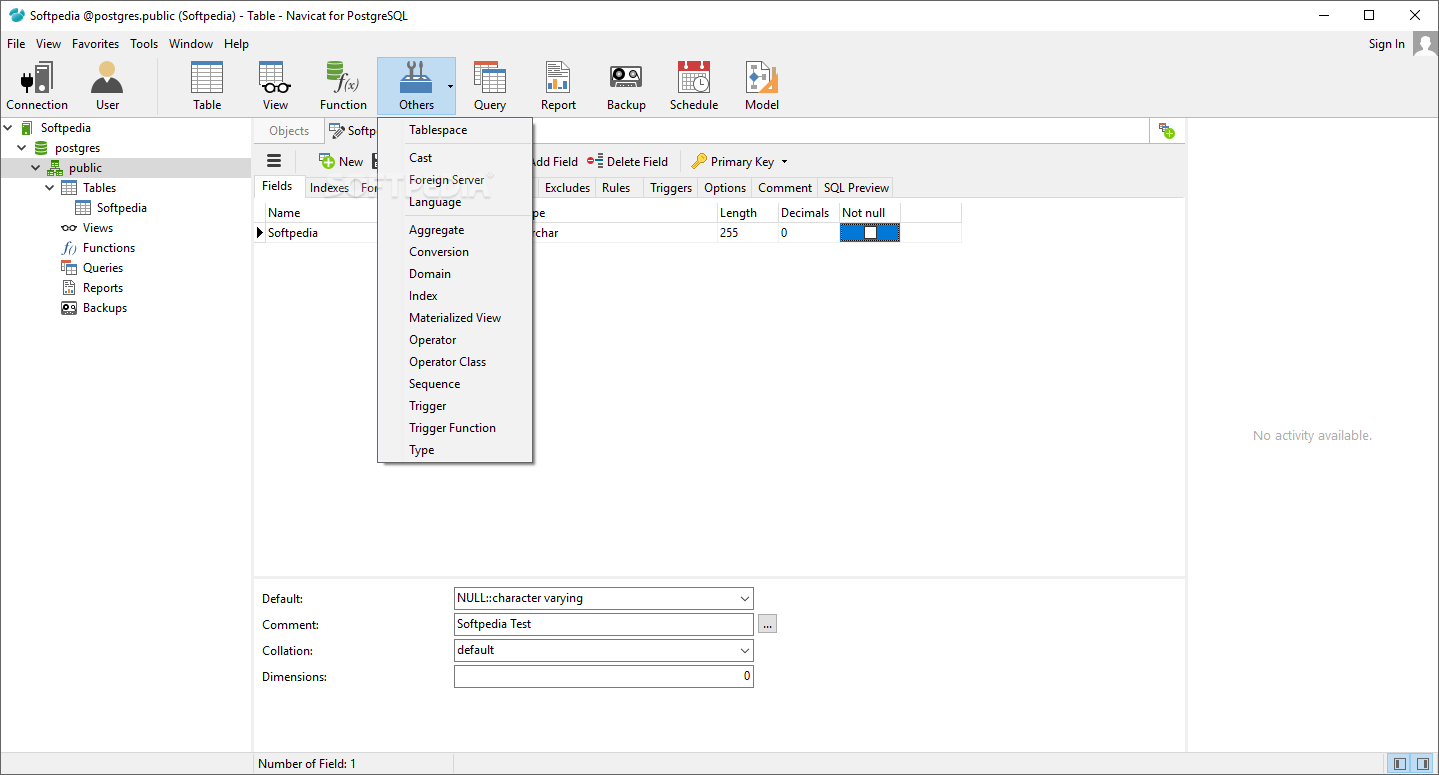Screen dimensions: 1439x775
Task: Open the Connection toolbar button
Action: click(x=37, y=86)
